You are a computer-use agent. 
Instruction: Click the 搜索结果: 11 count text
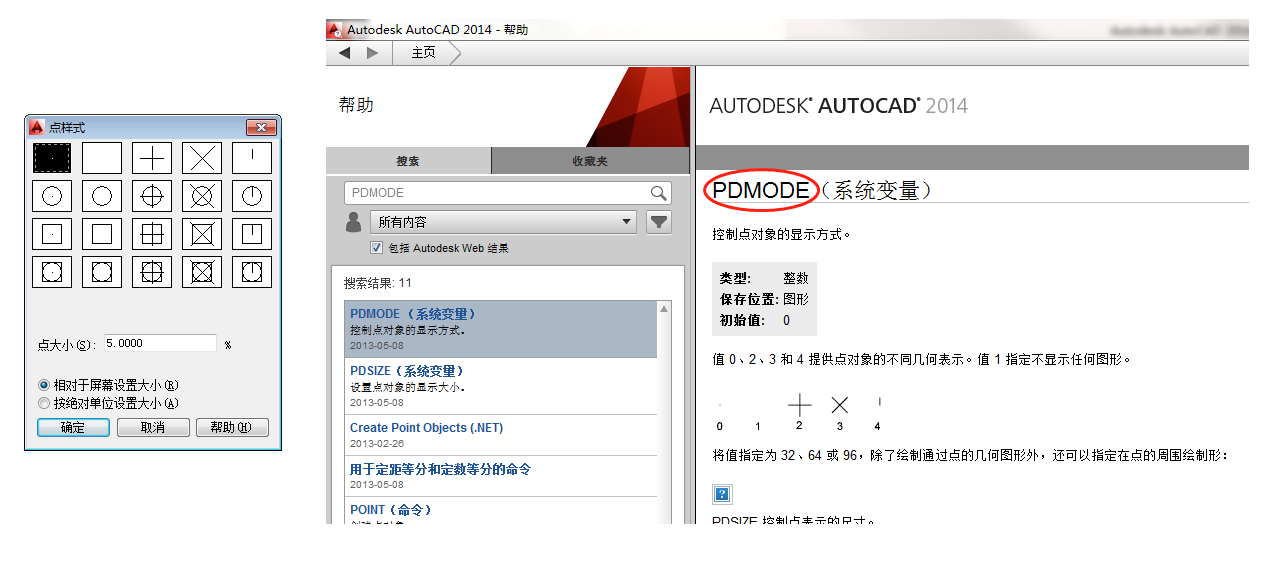coord(378,283)
